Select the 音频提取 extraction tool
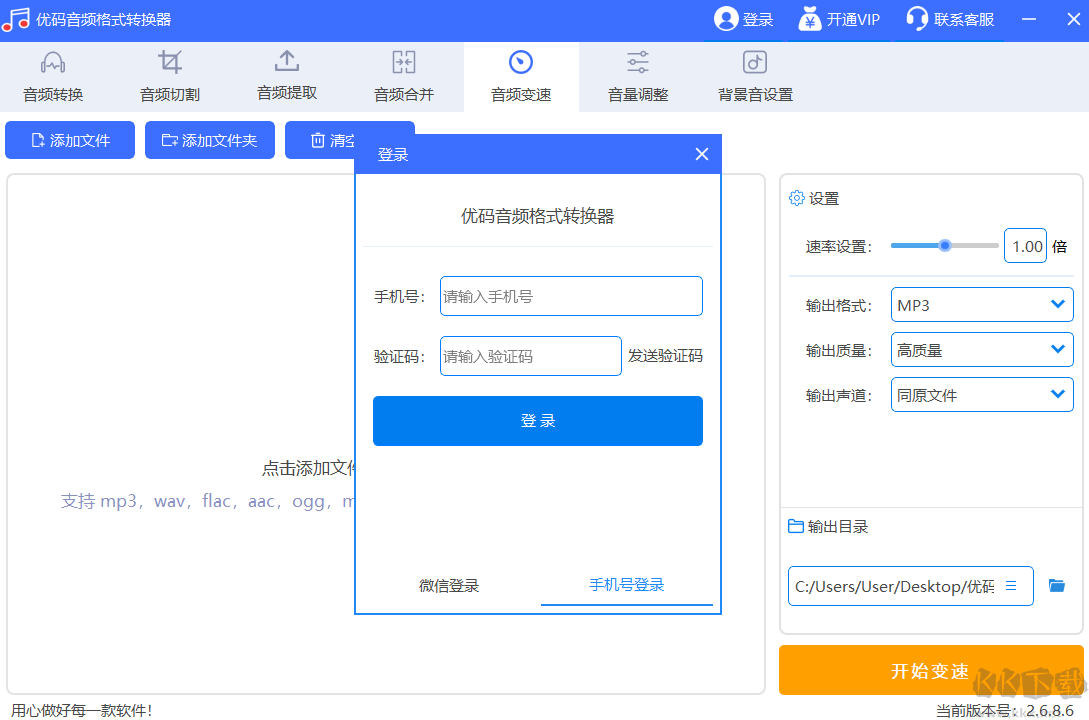Screen dimensions: 1089x720 [x=285, y=77]
